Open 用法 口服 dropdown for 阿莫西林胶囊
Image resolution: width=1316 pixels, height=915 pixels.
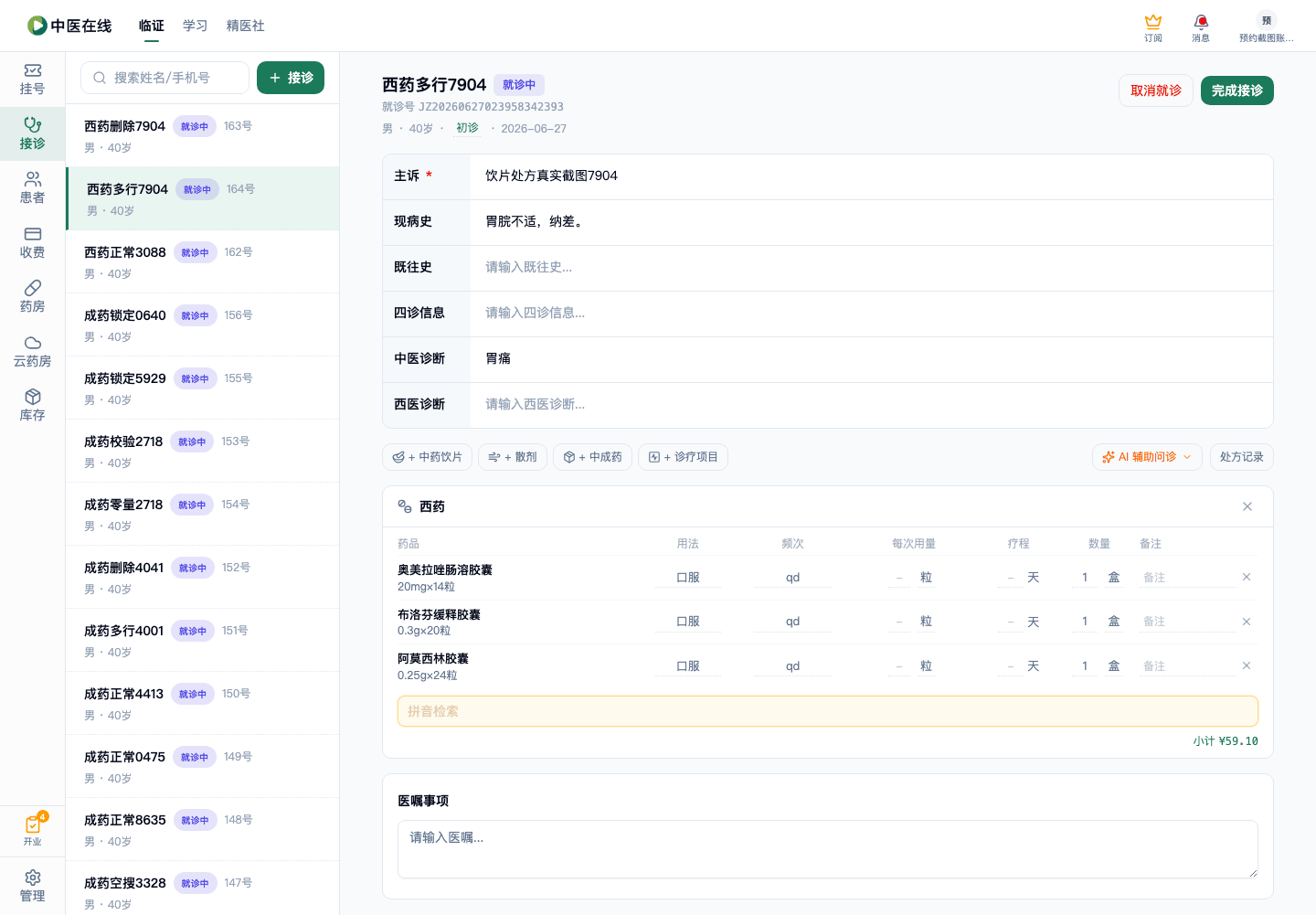click(687, 666)
